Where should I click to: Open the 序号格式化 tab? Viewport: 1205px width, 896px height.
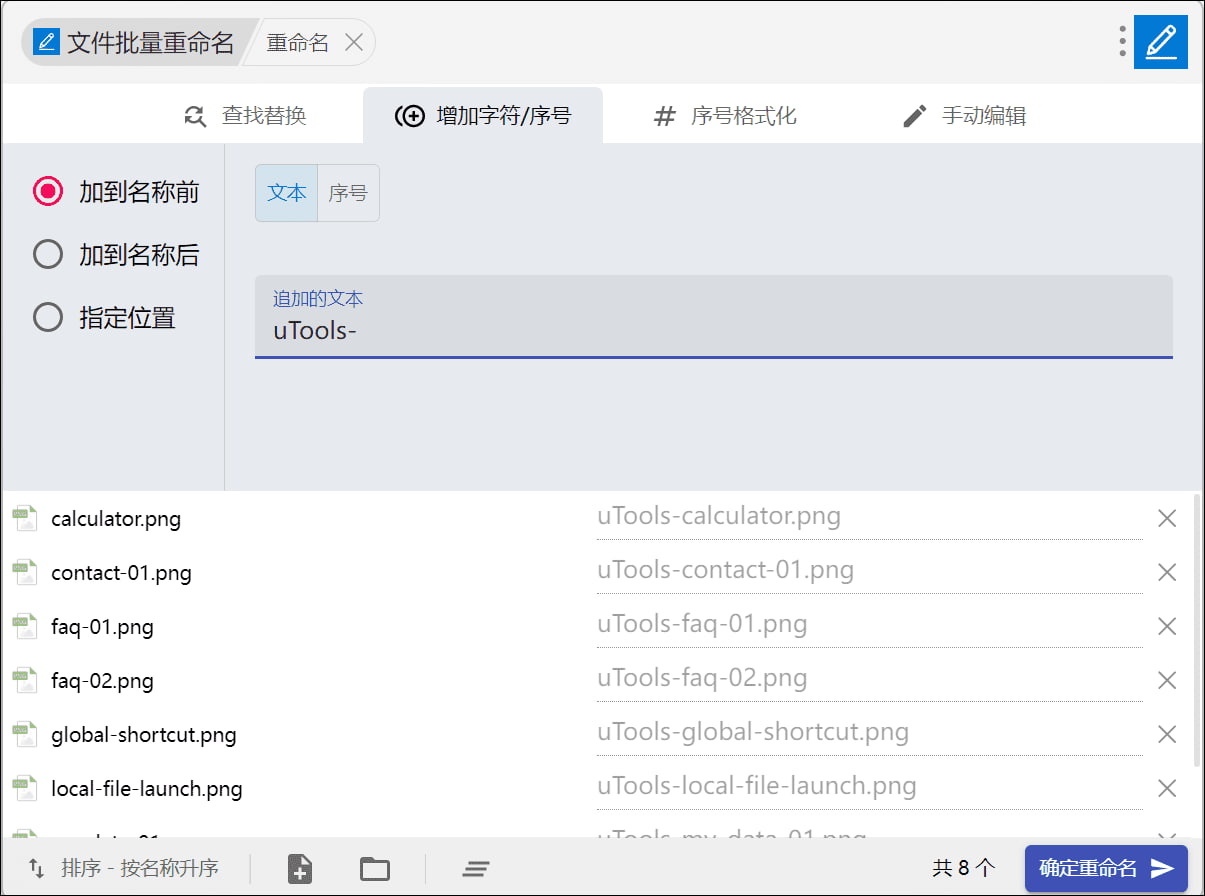(x=724, y=116)
